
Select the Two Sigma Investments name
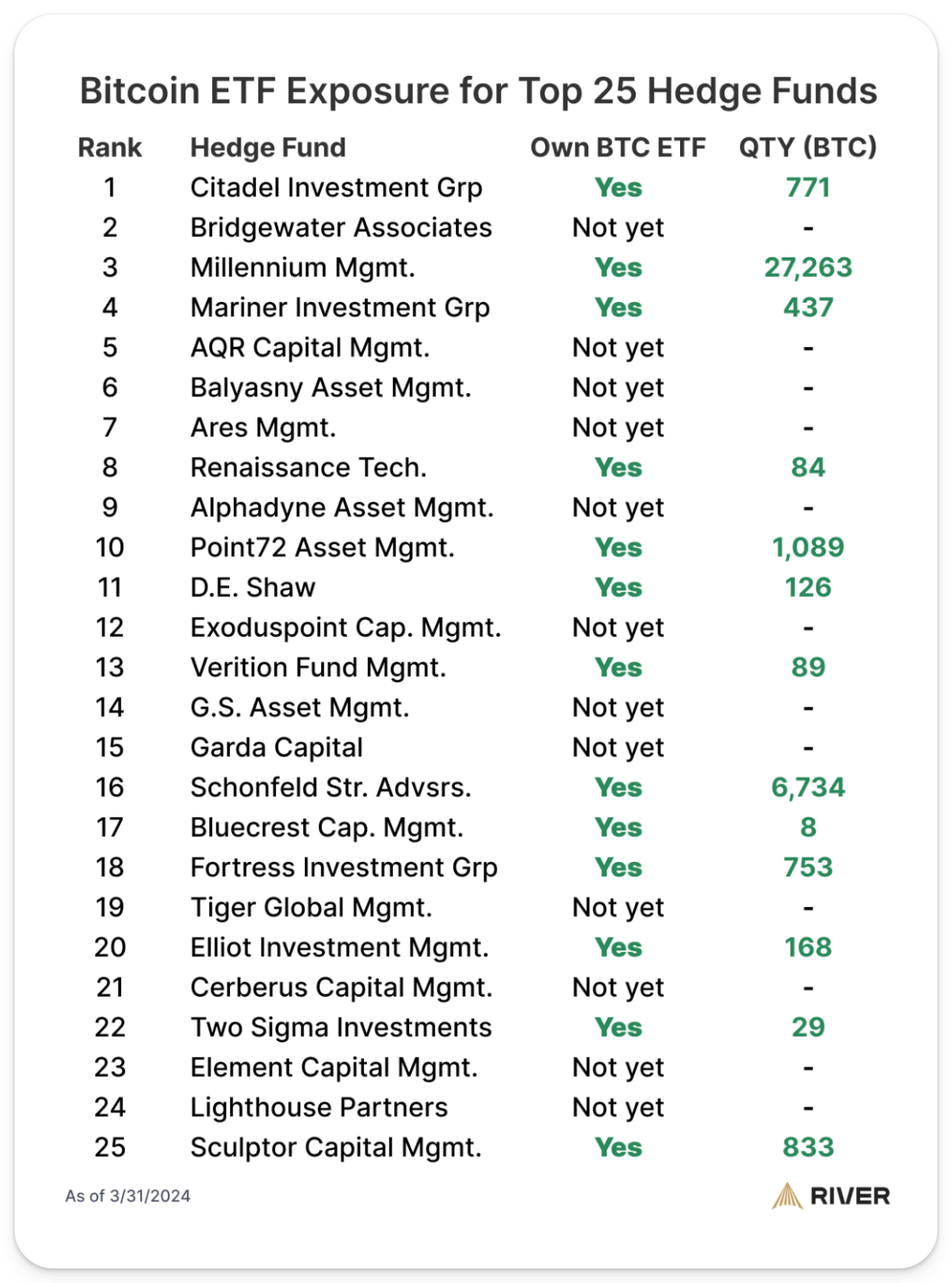pos(340,1027)
